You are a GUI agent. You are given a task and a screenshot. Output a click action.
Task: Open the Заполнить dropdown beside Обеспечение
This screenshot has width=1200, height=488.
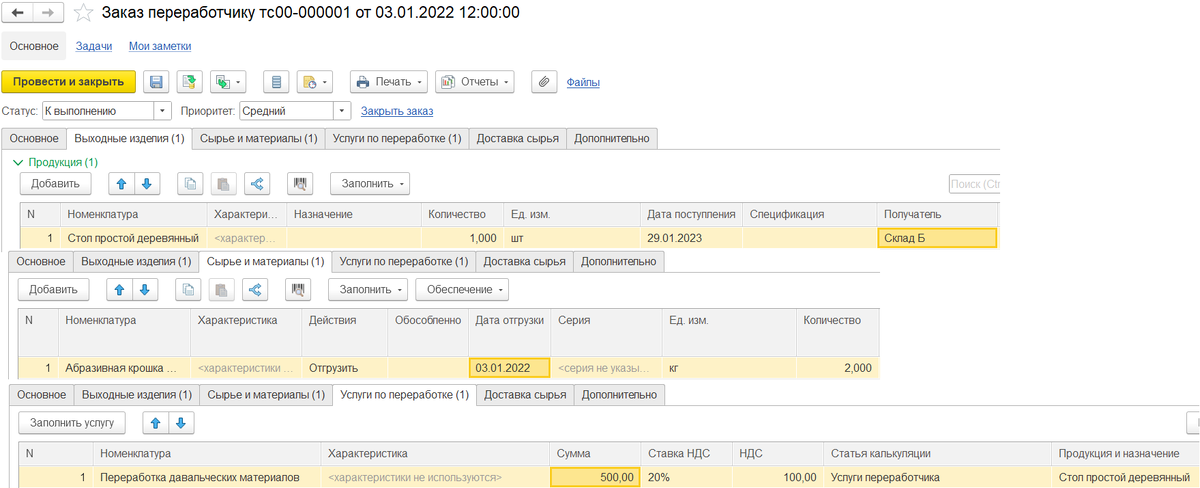coord(368,289)
